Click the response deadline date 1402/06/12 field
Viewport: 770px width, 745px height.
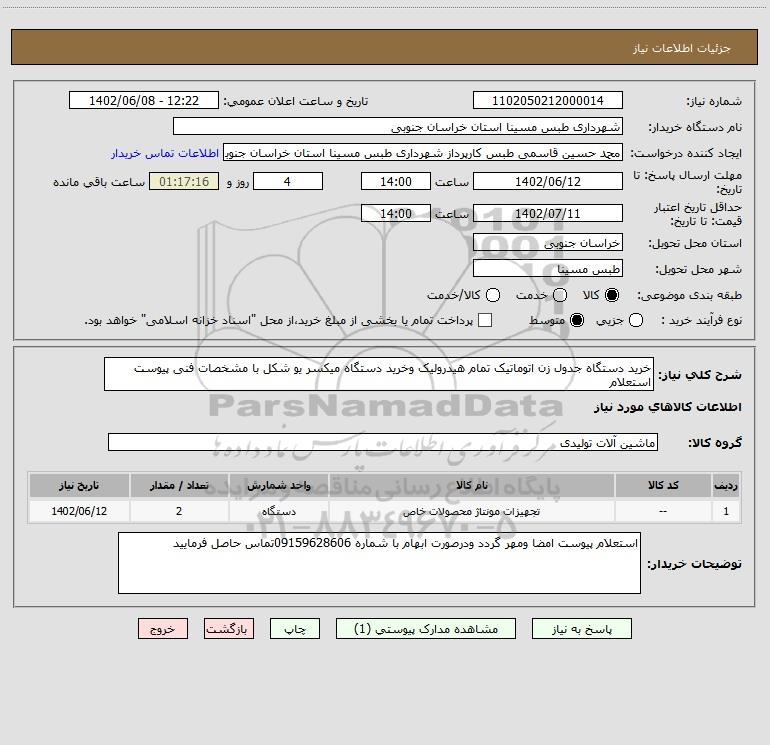pos(548,181)
